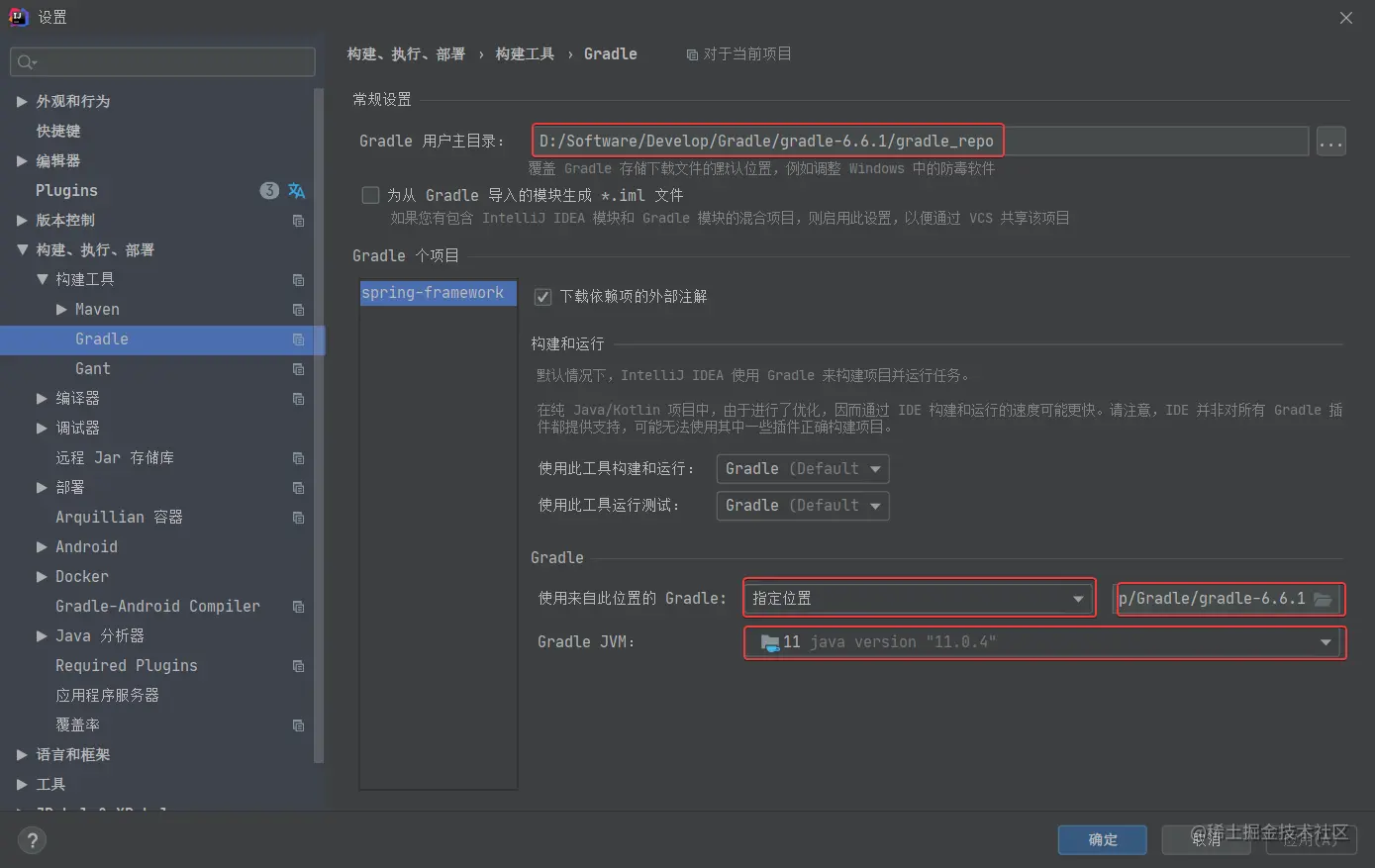Viewport: 1375px width, 868px height.
Task: Expand the 外观和行为 tree node
Action: click(22, 101)
